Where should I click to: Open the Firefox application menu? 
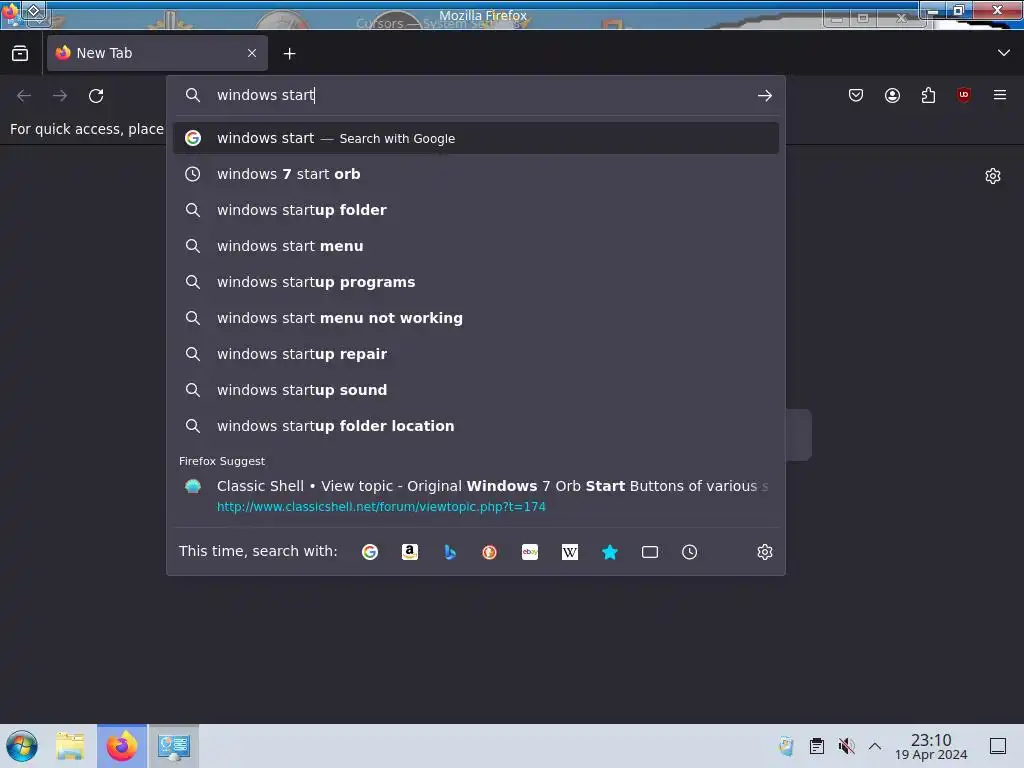pos(1000,95)
